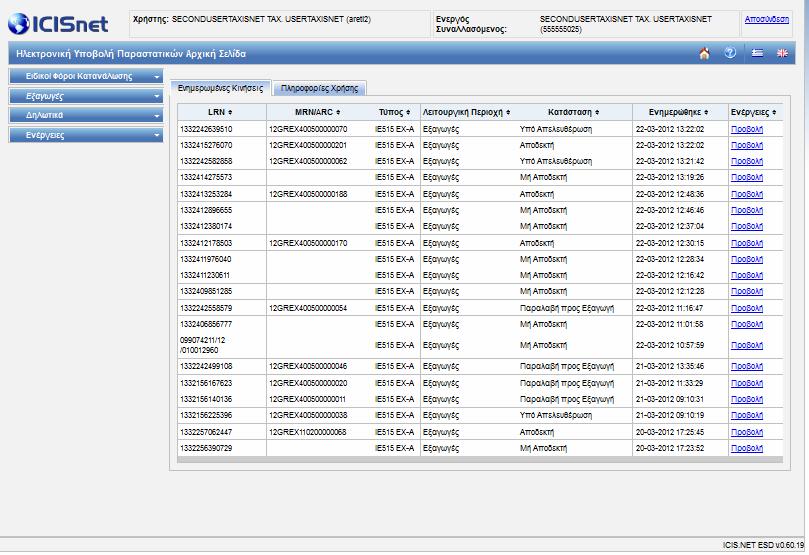
Task: Expand Ειδικοί Φόροι Κατανάλωσης menu
Action: pyautogui.click(x=86, y=76)
